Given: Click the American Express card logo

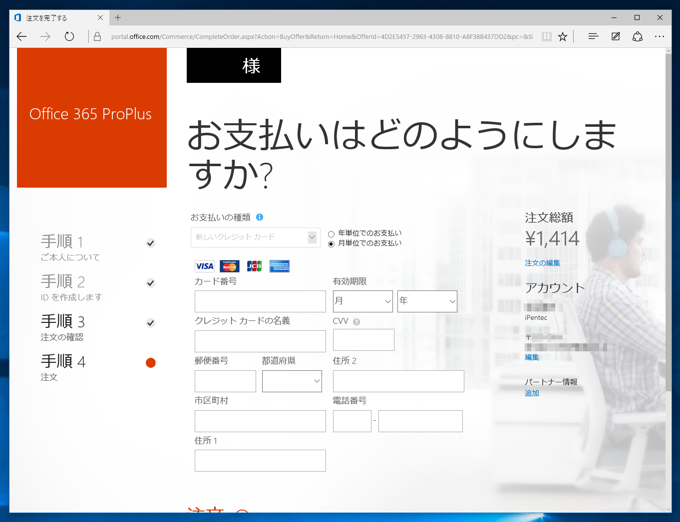Looking at the screenshot, I should 279,266.
